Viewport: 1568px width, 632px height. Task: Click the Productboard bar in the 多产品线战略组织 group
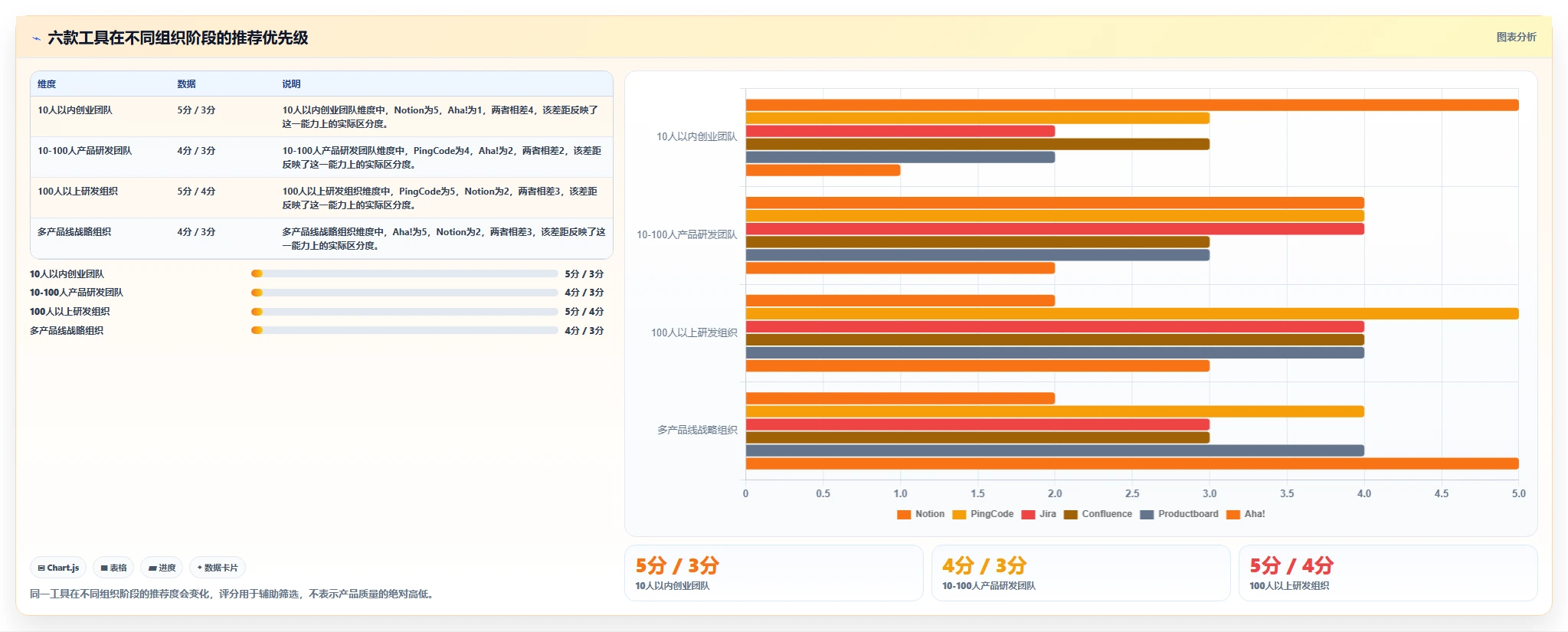[x=1055, y=450]
